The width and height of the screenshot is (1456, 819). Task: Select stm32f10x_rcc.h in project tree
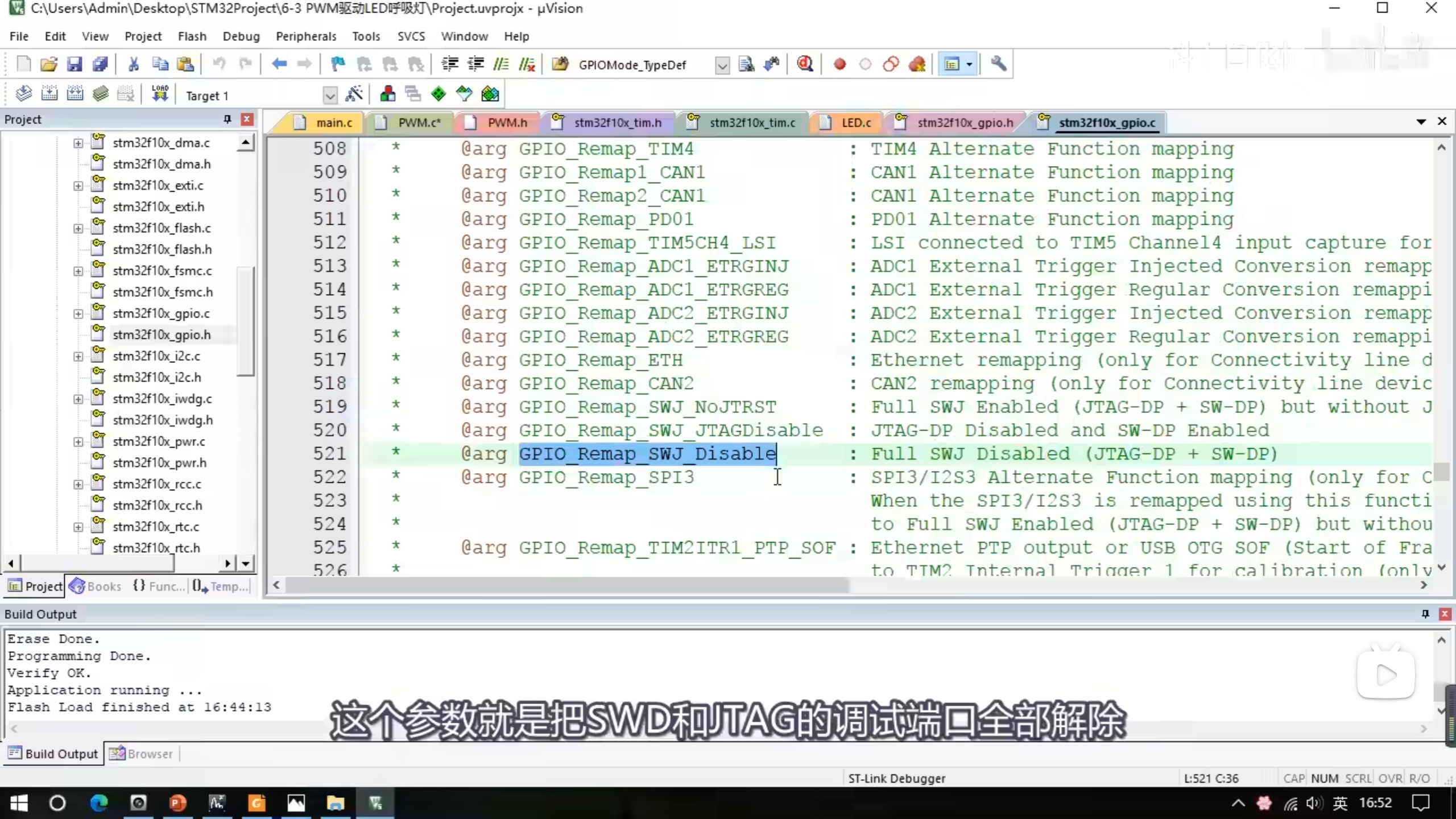[157, 505]
